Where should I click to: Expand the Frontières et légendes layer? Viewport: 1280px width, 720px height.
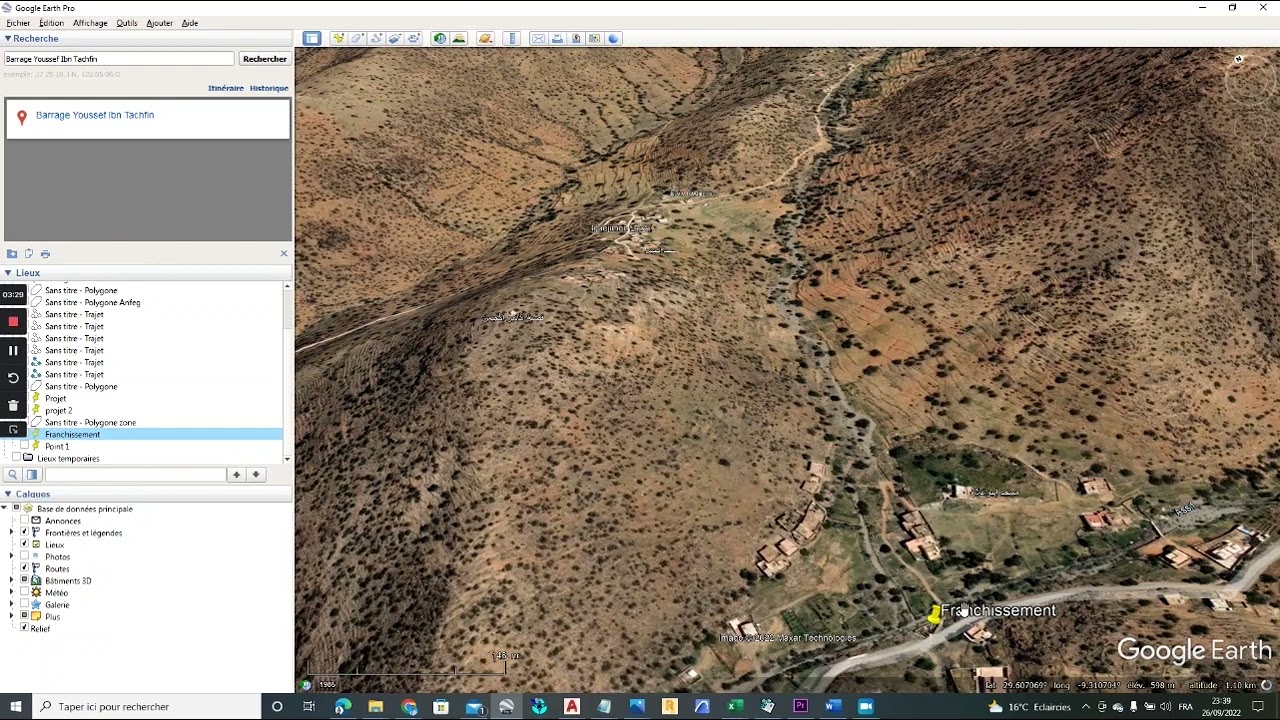[11, 532]
